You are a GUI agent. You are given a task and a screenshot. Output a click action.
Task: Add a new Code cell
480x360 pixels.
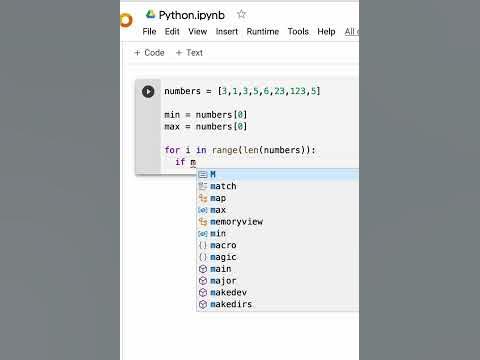click(149, 53)
